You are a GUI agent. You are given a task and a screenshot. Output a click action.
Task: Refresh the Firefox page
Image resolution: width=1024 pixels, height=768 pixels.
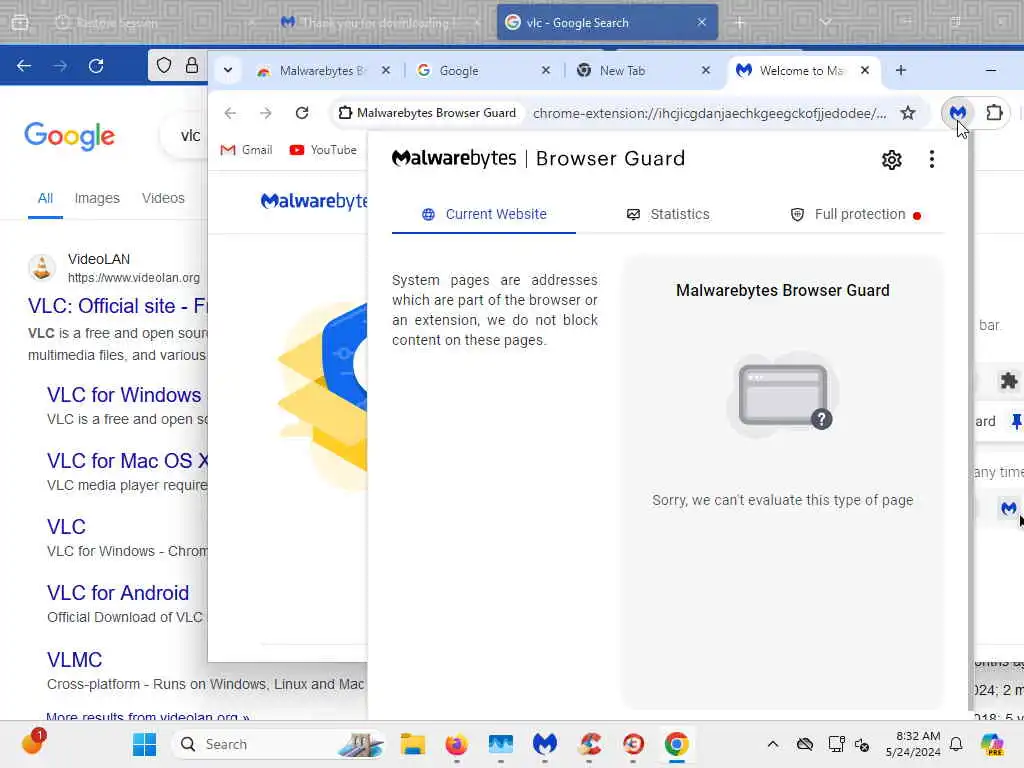(96, 66)
